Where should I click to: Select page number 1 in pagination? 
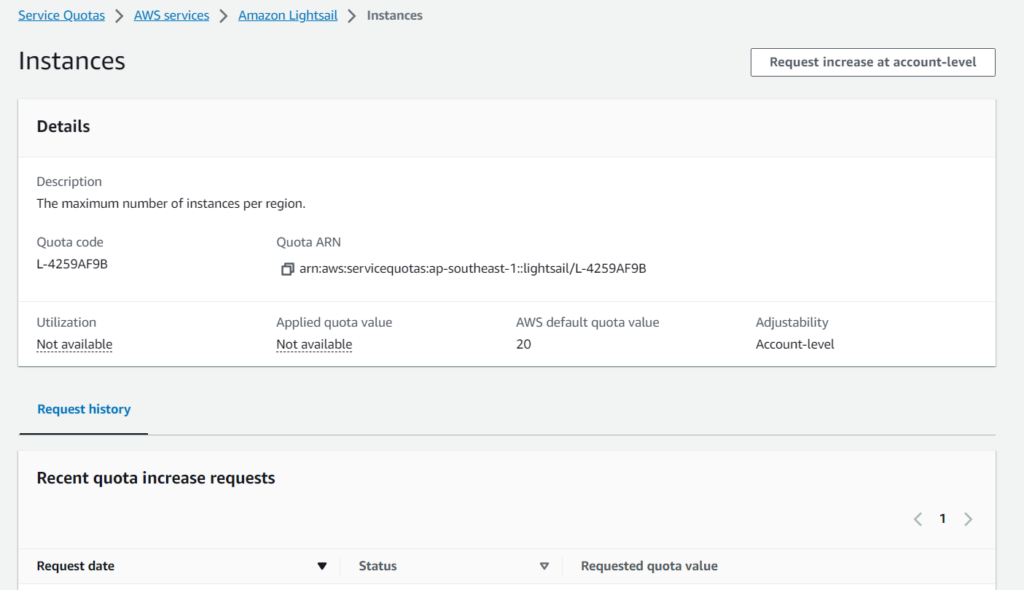[942, 519]
